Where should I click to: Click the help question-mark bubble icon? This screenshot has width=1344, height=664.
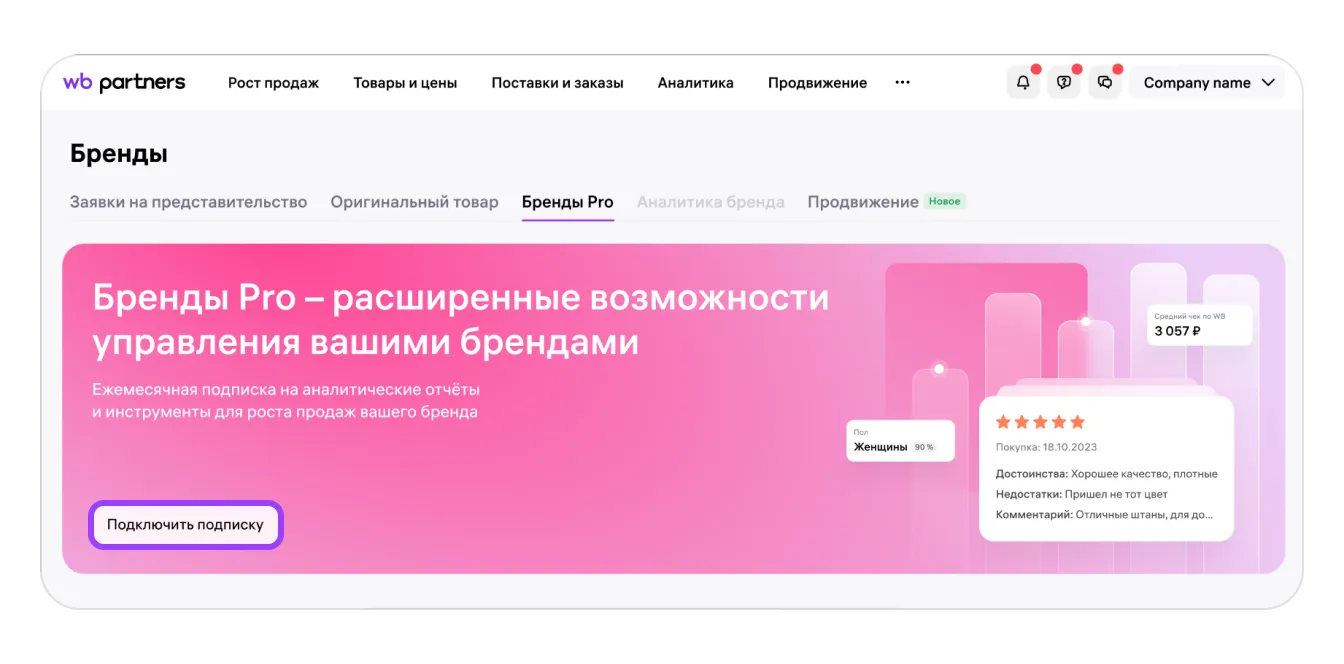pos(1064,83)
